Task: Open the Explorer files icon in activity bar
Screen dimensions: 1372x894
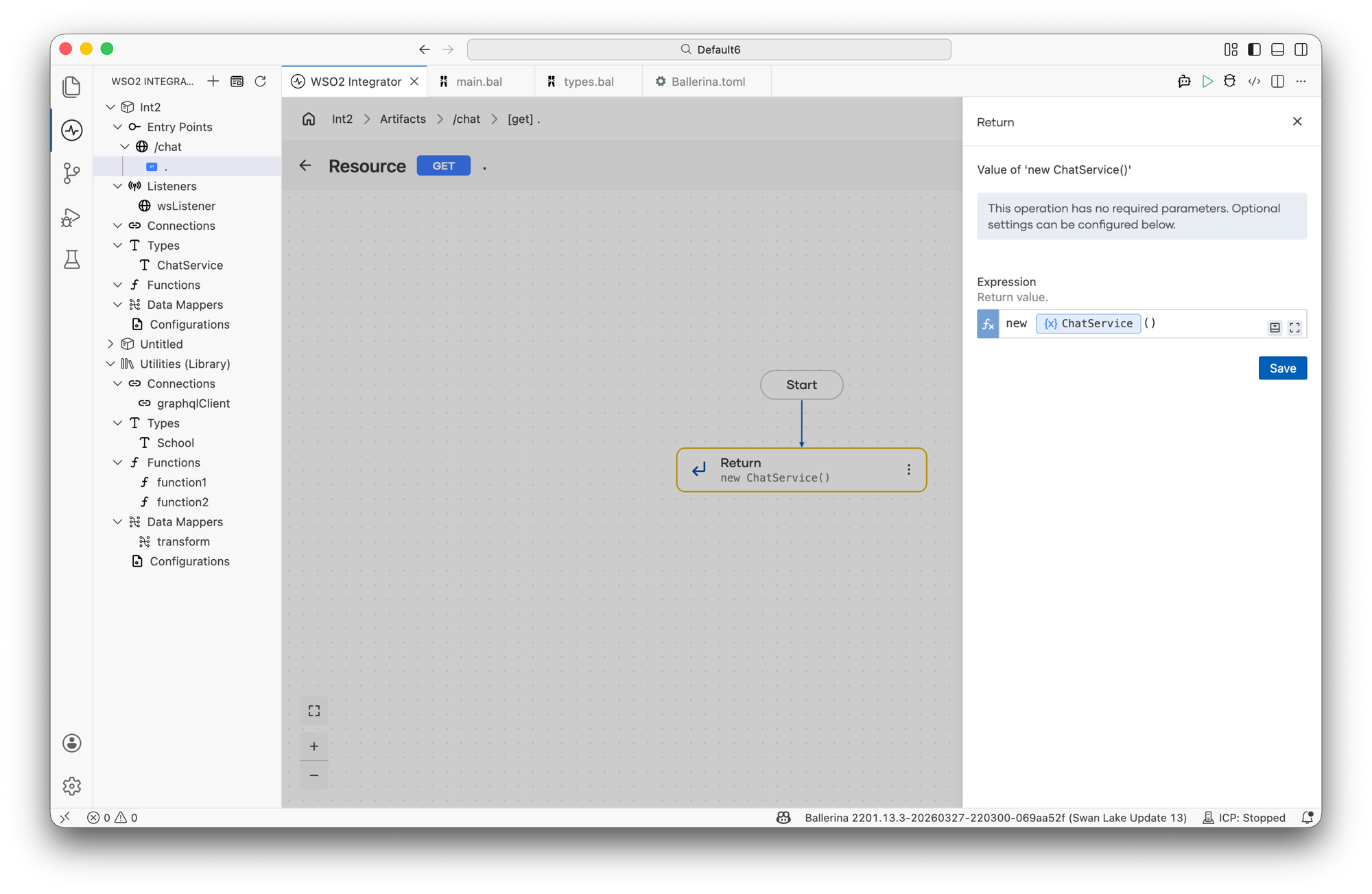Action: click(72, 87)
